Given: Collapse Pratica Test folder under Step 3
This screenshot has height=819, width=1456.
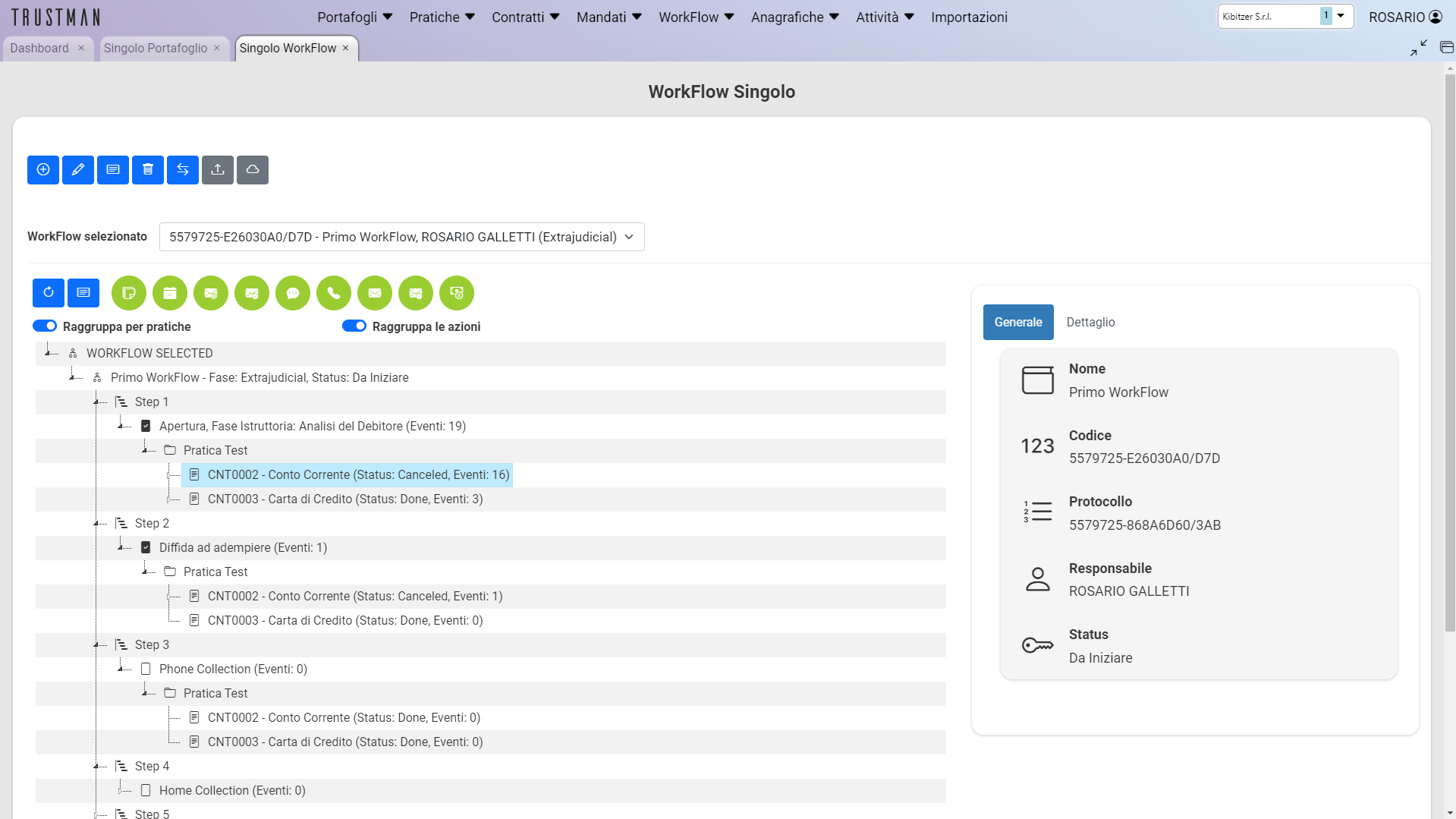Looking at the screenshot, I should pos(146,694).
